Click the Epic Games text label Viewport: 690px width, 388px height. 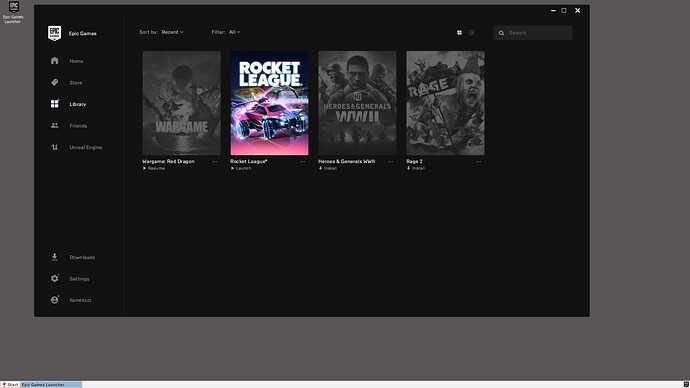tap(83, 33)
